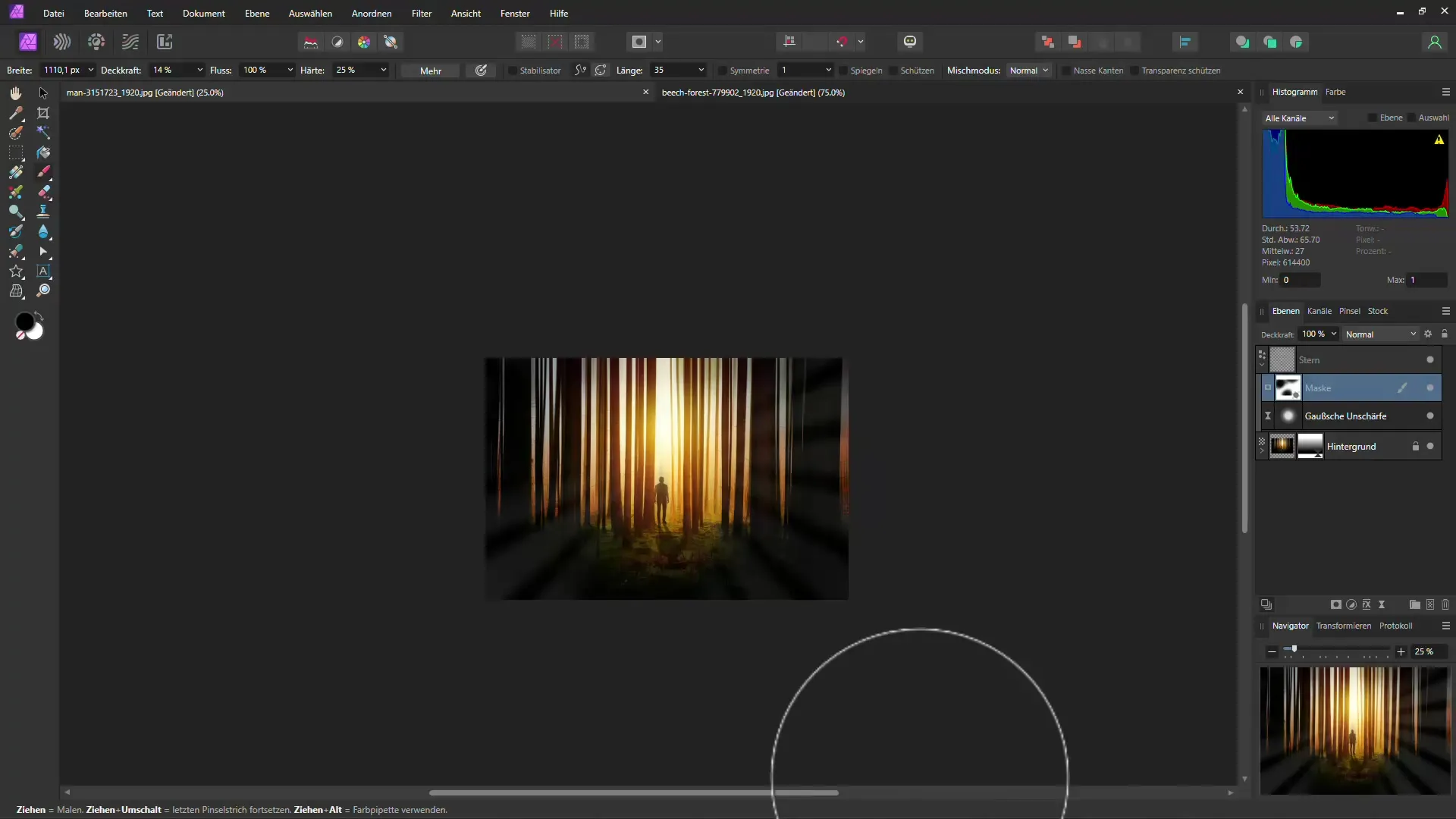
Task: Switch to the Liquify Persona
Action: (x=62, y=42)
